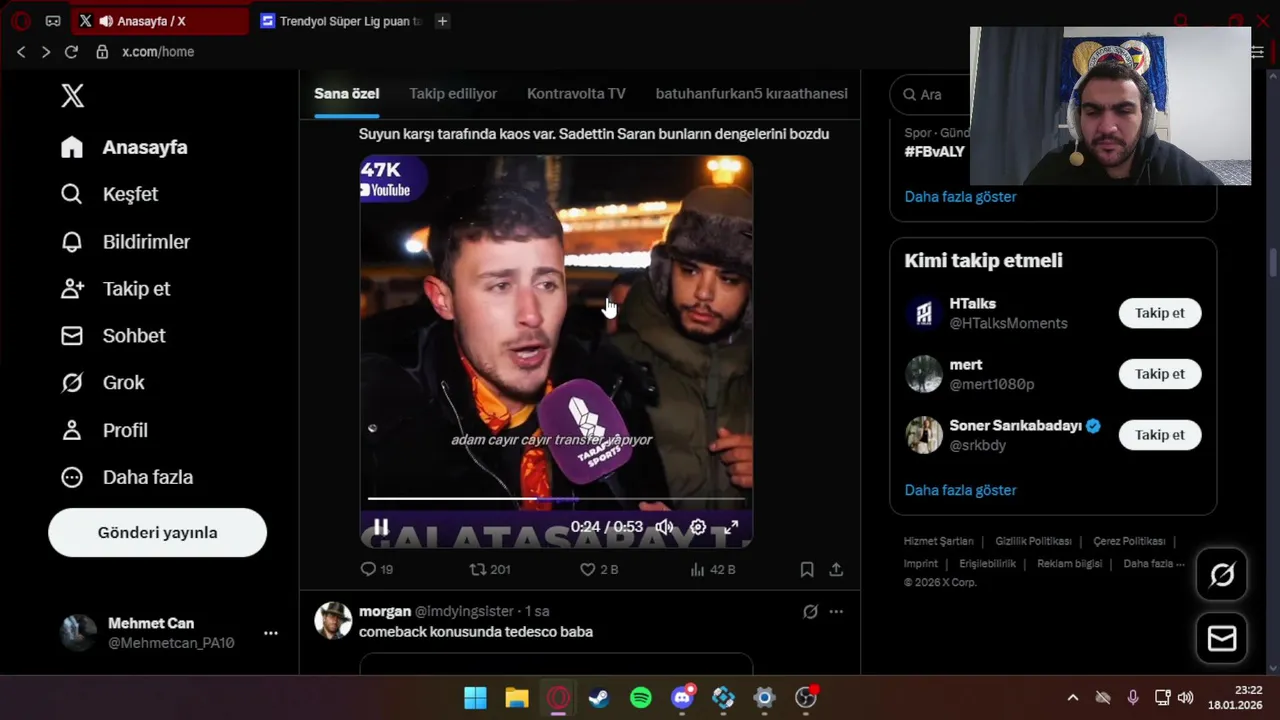This screenshot has height=720, width=1280.
Task: Follow HTalks account
Action: point(1159,313)
